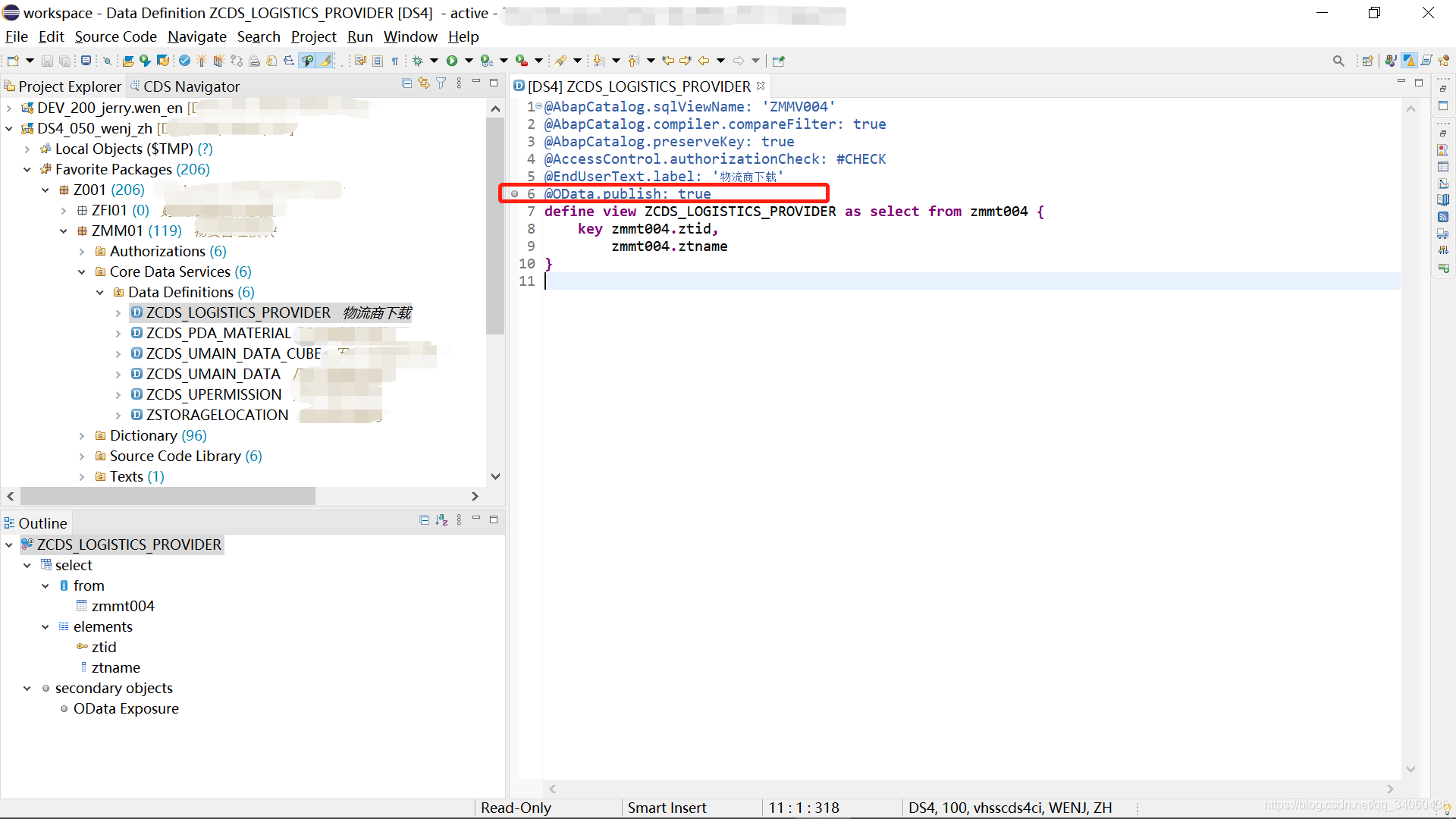Click the Last Edit Location icon
Image resolution: width=1456 pixels, height=819 pixels.
[668, 61]
